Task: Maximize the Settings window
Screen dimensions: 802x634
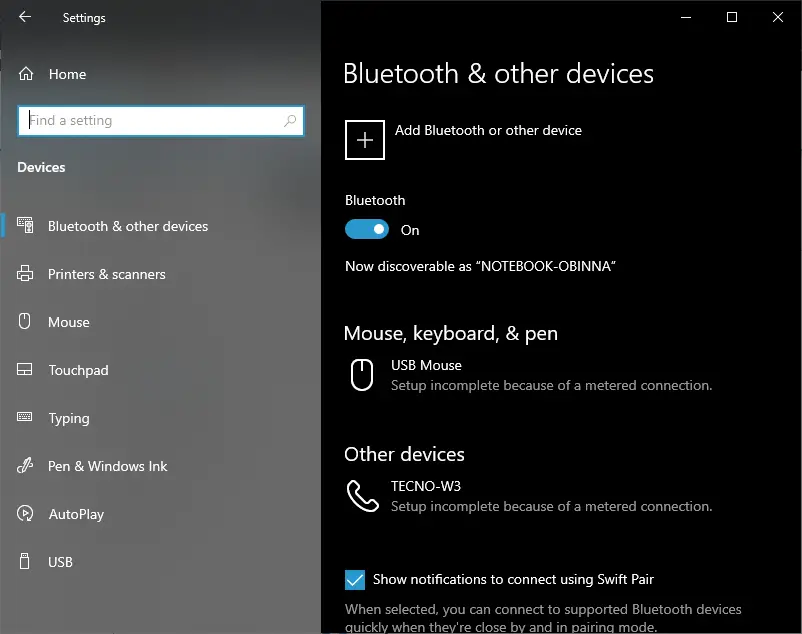Action: (732, 17)
